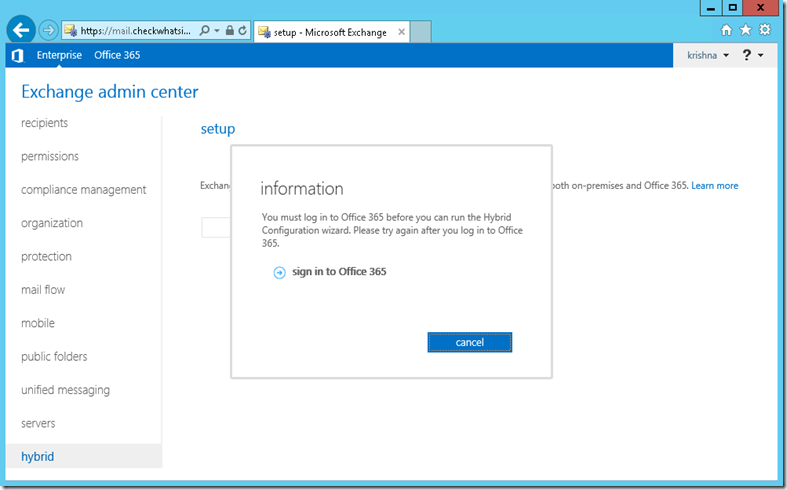Open the servers section

38,423
